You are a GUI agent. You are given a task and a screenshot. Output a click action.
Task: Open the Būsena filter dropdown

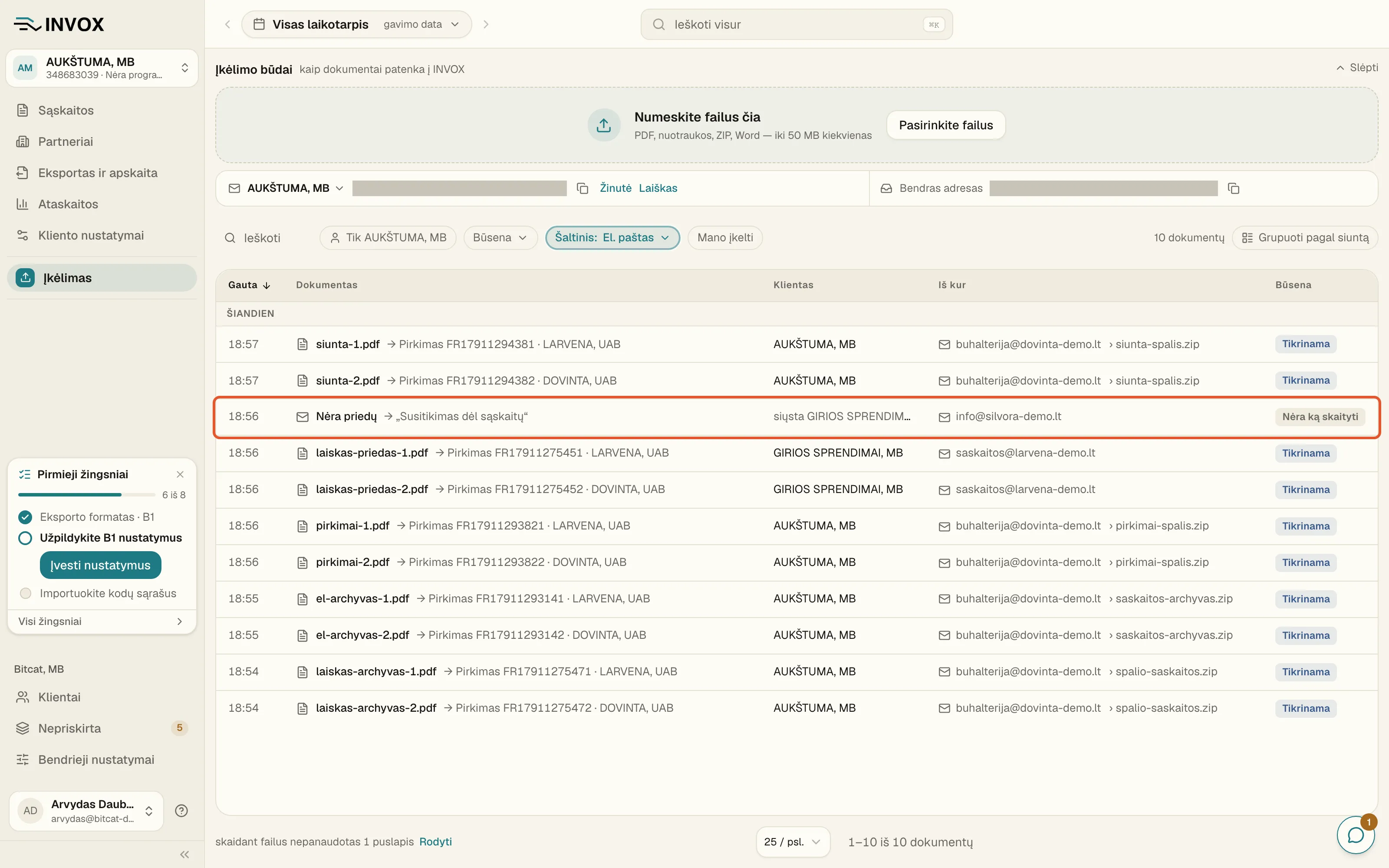coord(500,238)
